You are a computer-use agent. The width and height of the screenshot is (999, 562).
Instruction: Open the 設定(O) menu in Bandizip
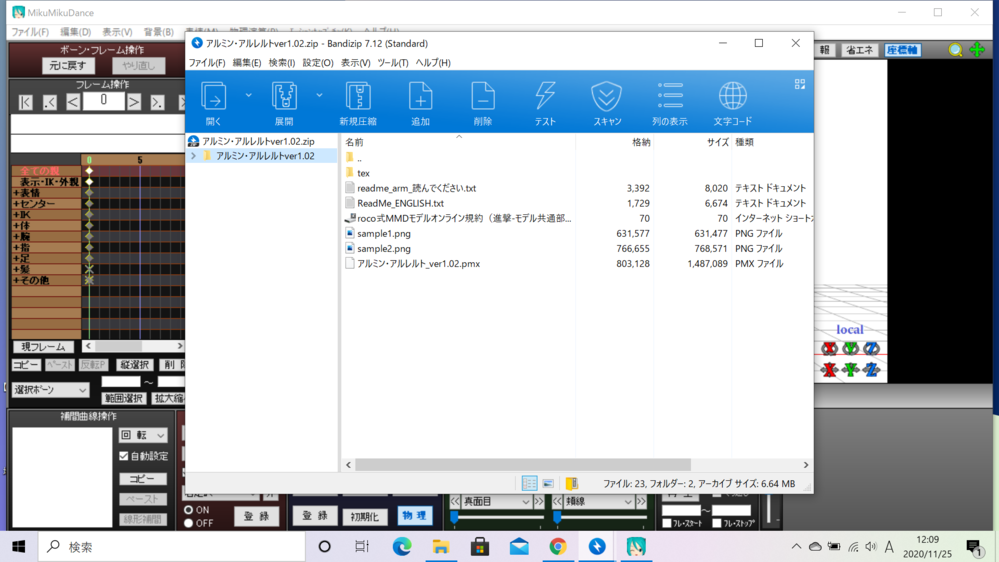click(x=317, y=62)
